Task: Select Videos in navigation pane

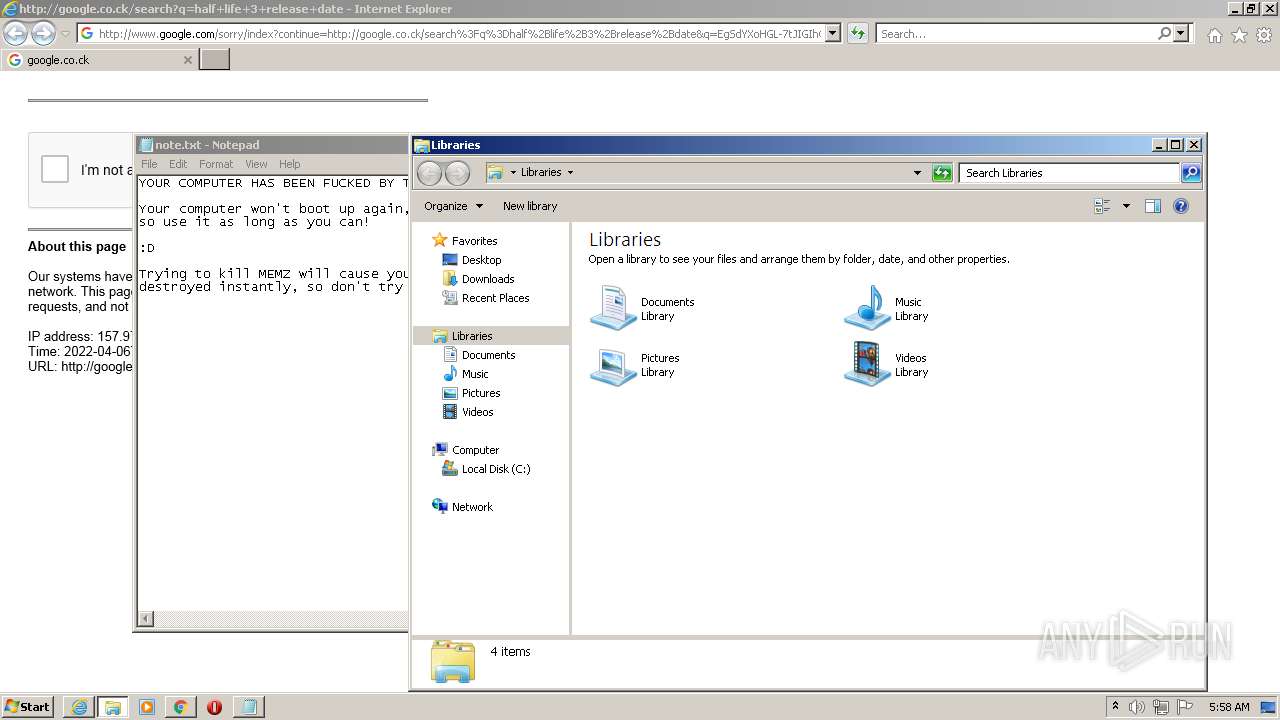Action: [477, 412]
